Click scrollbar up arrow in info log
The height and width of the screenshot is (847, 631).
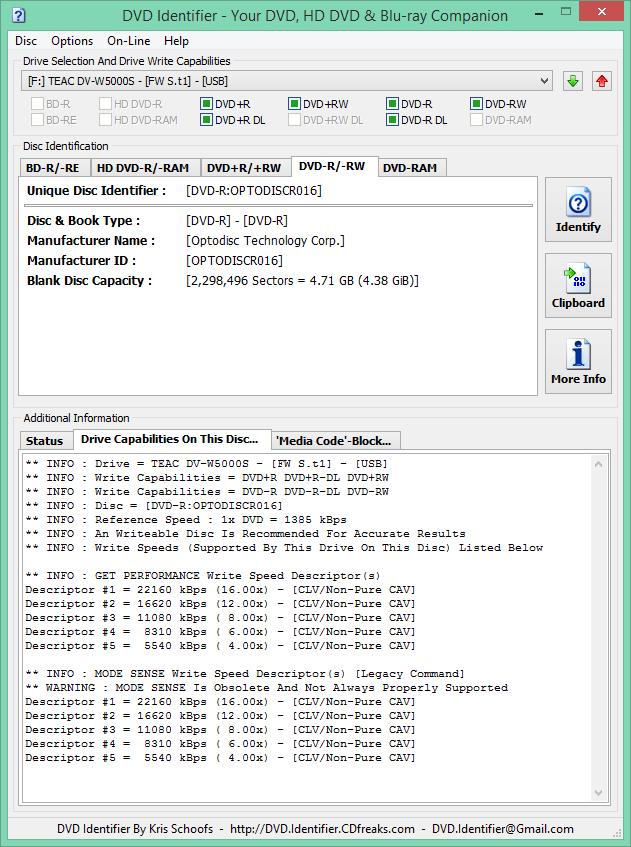(598, 464)
